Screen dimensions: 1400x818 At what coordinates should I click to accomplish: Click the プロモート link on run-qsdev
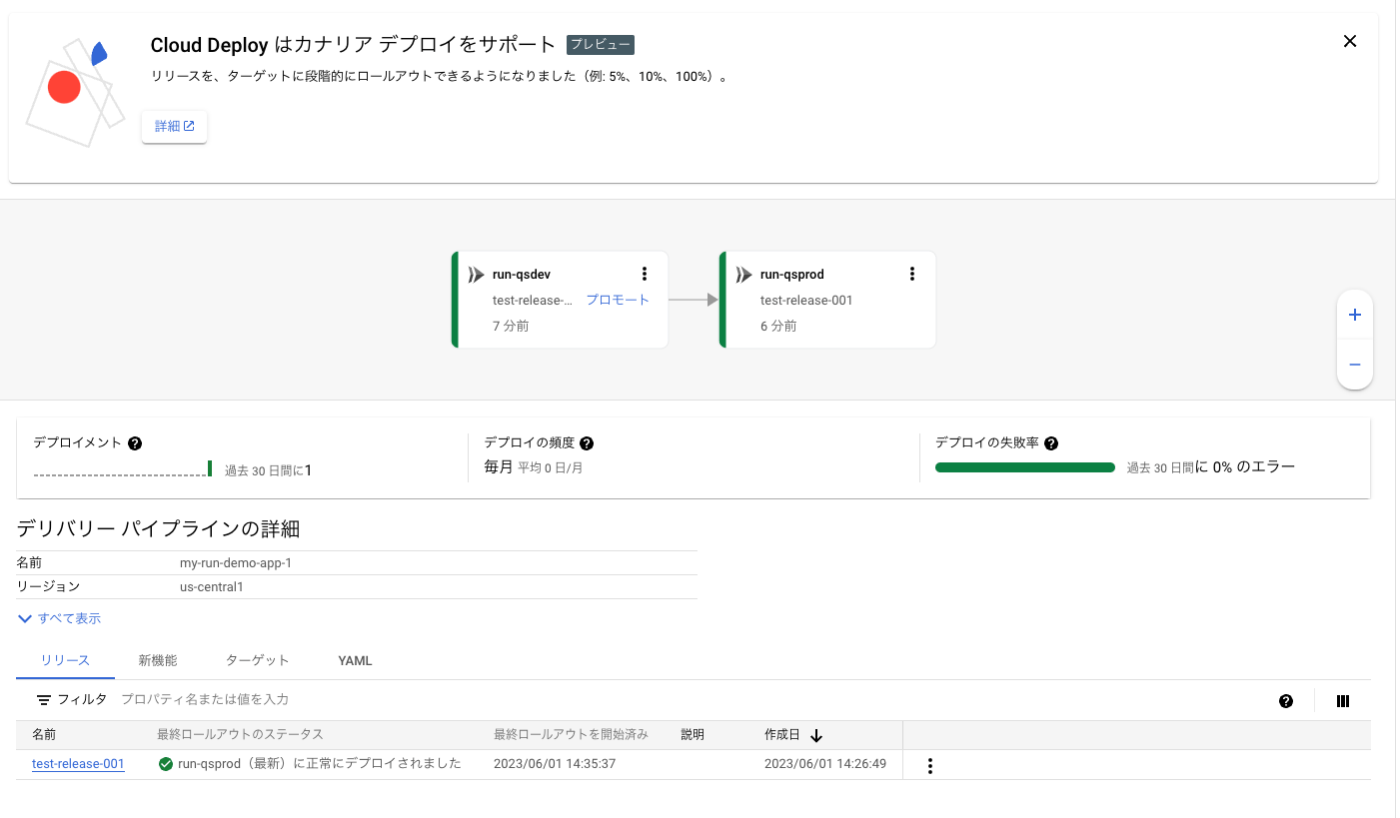pyautogui.click(x=617, y=300)
